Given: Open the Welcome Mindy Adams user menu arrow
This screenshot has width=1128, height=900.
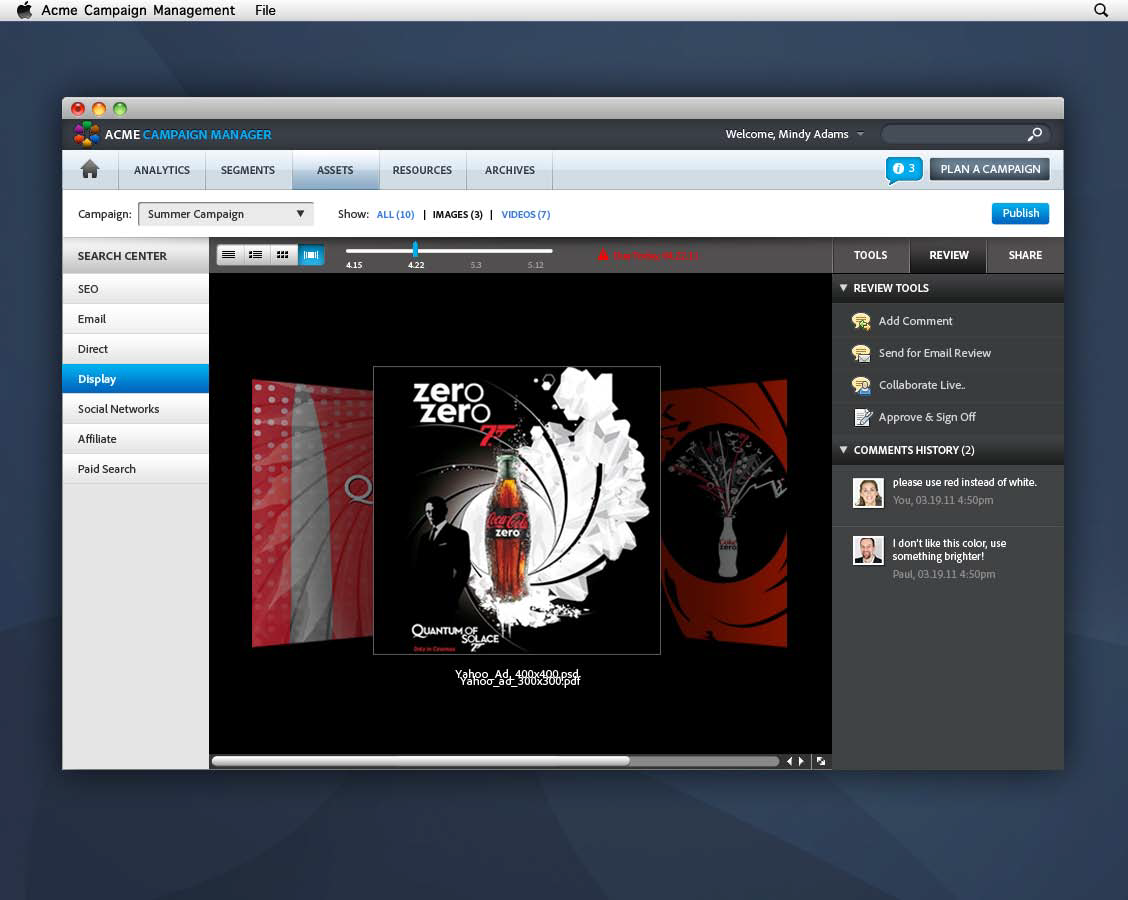Looking at the screenshot, I should pos(860,134).
